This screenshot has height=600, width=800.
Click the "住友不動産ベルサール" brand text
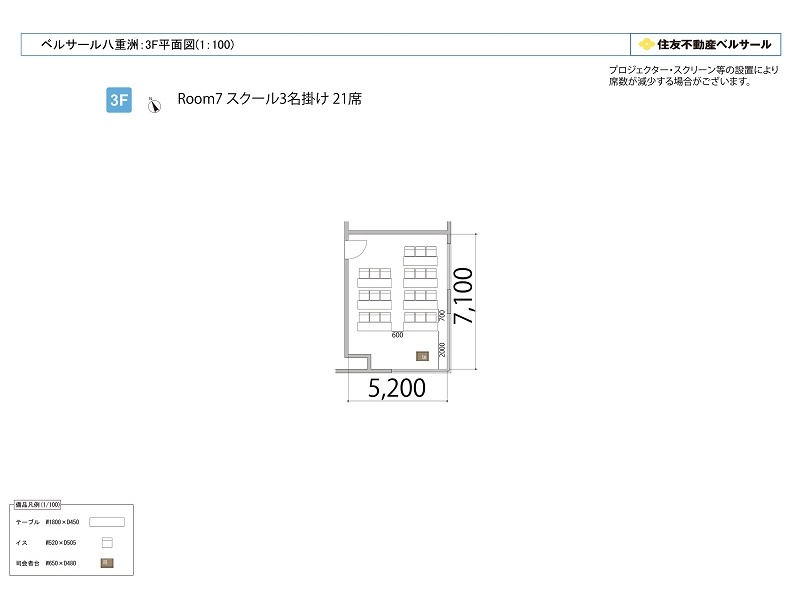[714, 44]
